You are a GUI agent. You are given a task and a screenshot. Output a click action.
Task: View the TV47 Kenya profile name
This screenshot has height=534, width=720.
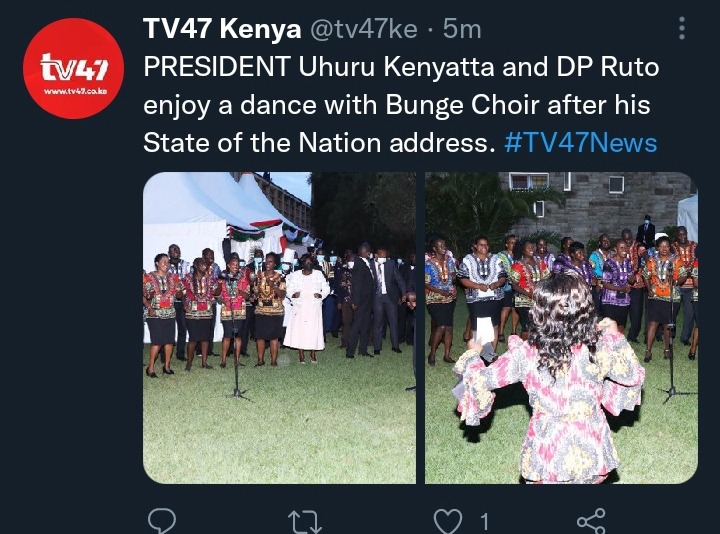222,29
